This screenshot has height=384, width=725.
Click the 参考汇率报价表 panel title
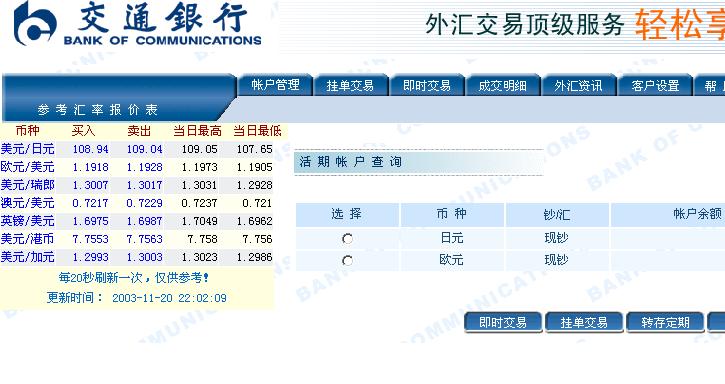click(98, 110)
